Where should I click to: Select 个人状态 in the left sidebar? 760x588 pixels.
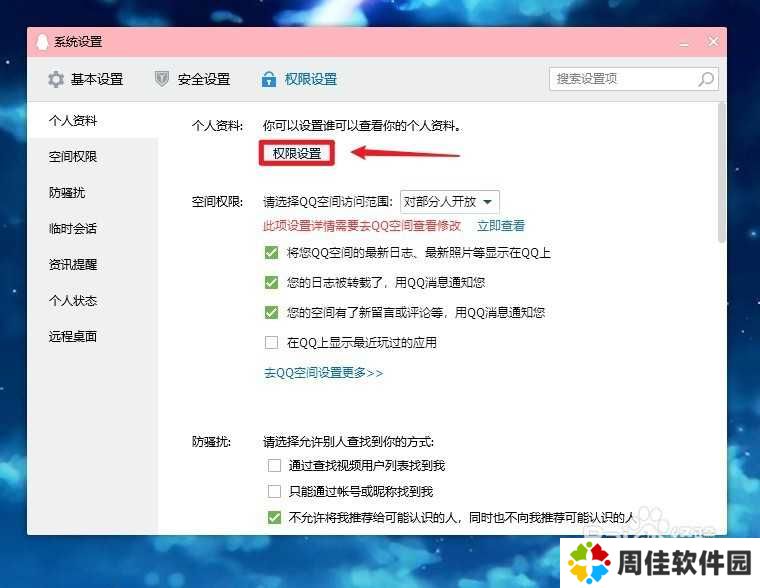pyautogui.click(x=73, y=301)
